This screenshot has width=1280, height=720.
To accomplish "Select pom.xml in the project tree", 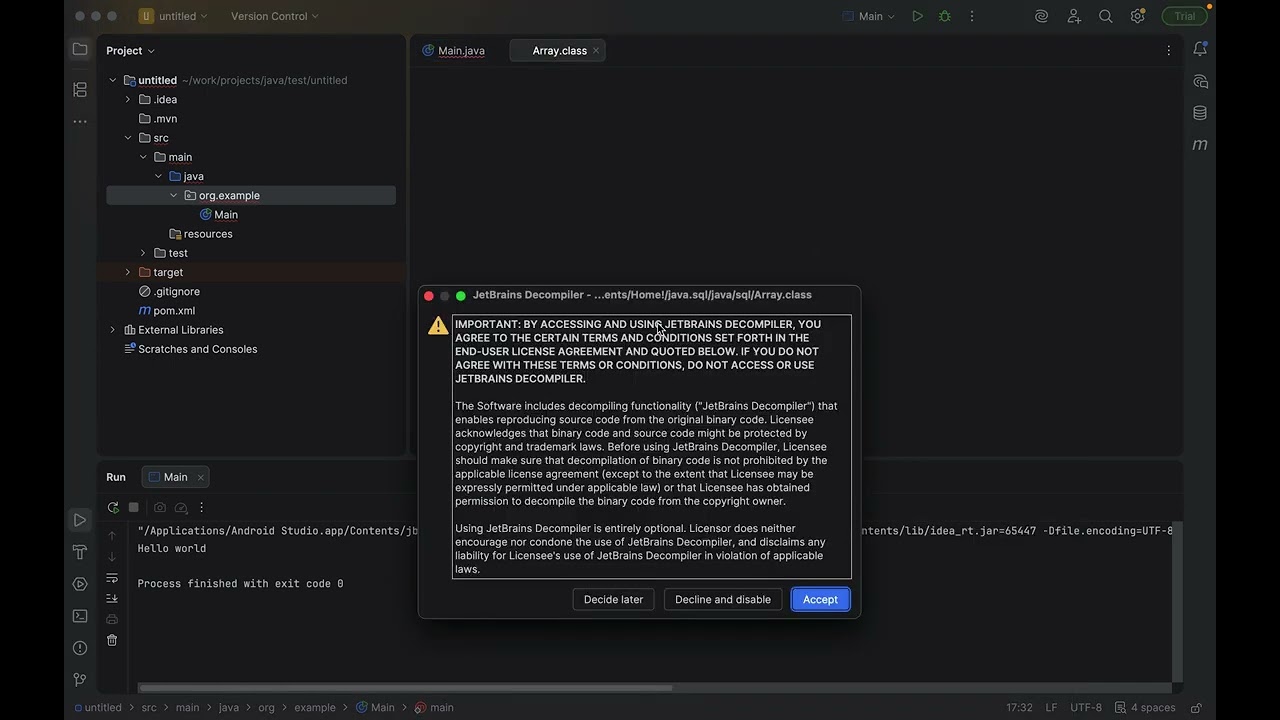I will tap(174, 311).
